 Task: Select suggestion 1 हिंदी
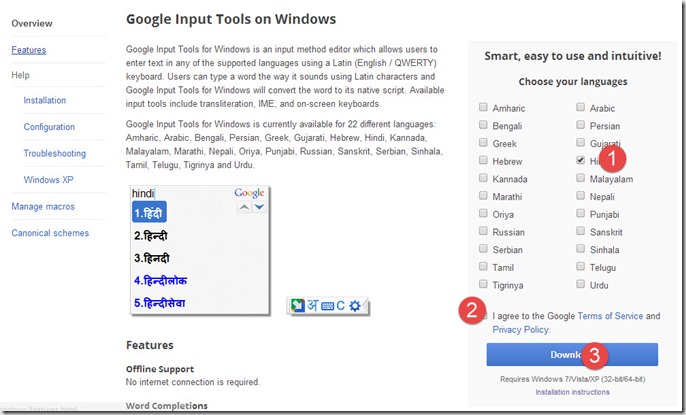point(149,213)
